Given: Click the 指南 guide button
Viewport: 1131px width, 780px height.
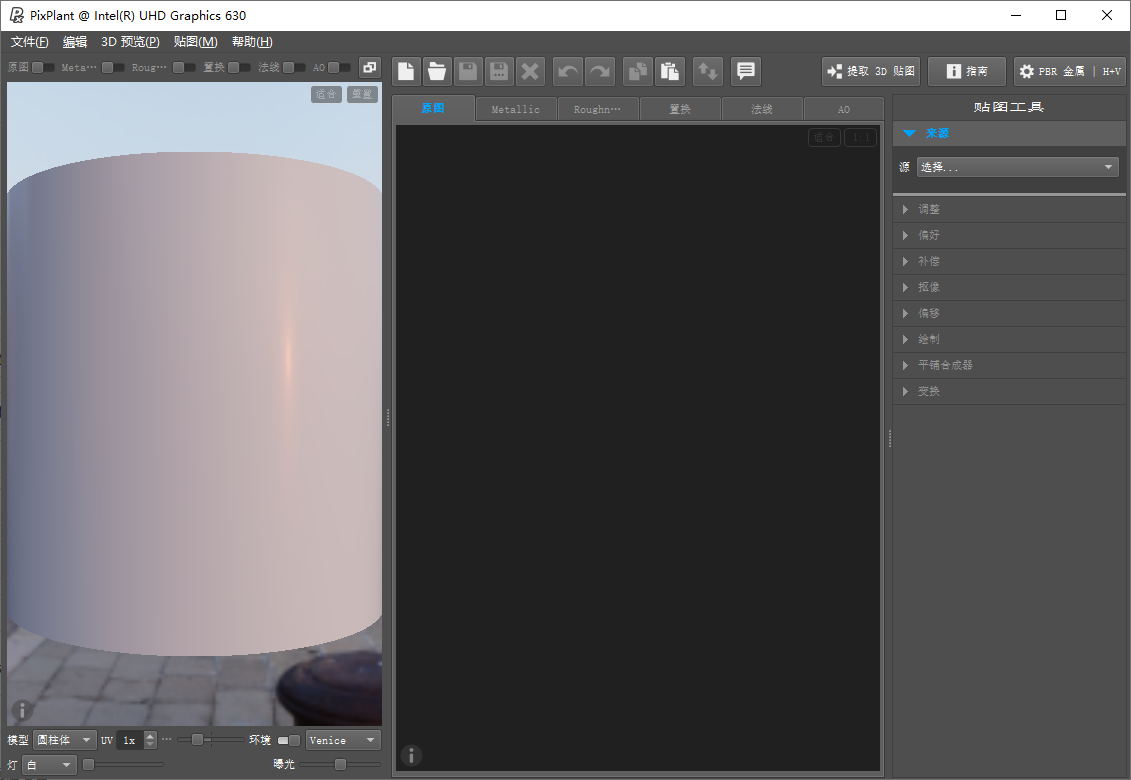Looking at the screenshot, I should coord(965,71).
